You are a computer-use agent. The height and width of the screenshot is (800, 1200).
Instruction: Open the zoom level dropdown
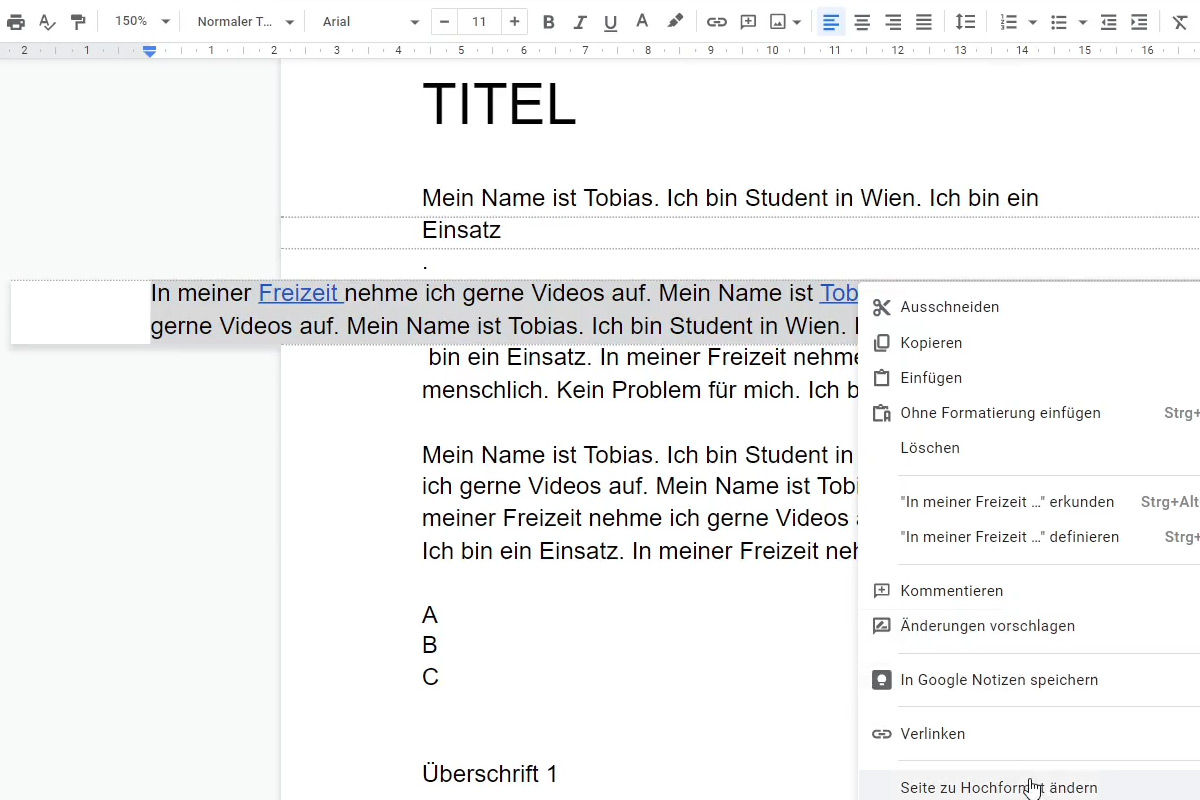[138, 20]
